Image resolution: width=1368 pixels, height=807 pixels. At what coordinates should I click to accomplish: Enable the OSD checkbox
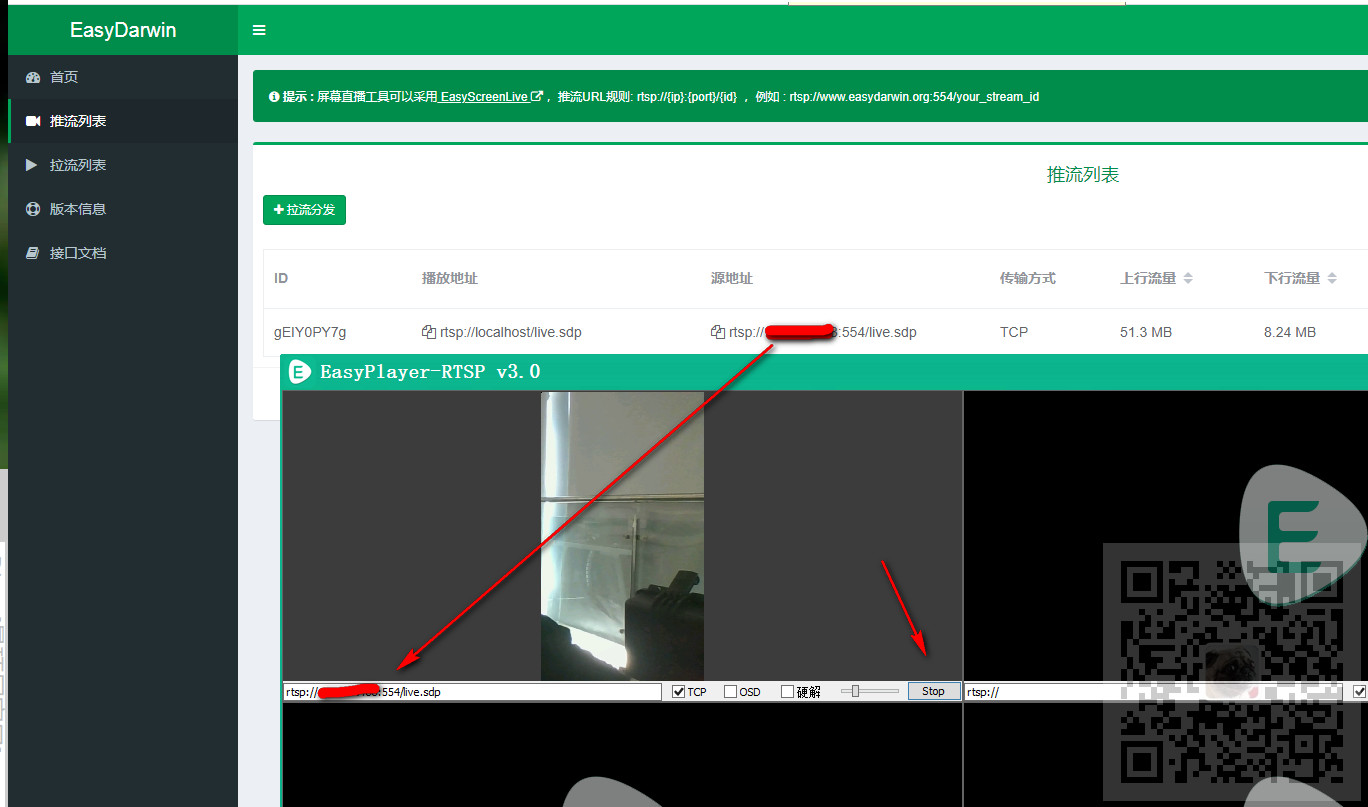coord(731,692)
